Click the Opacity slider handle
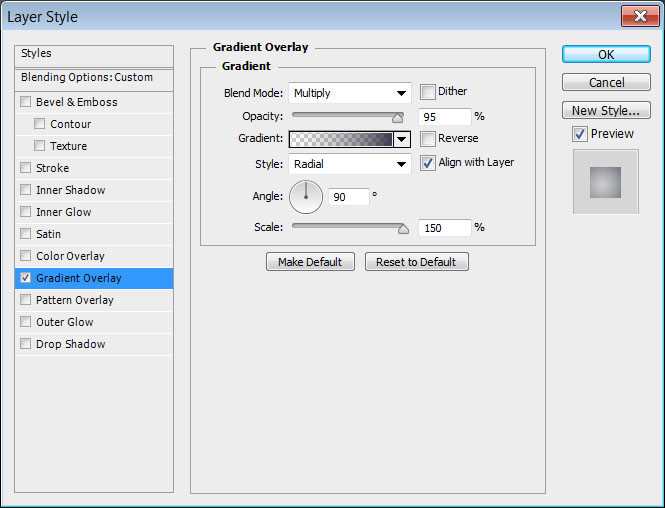This screenshot has width=665, height=508. [397, 118]
